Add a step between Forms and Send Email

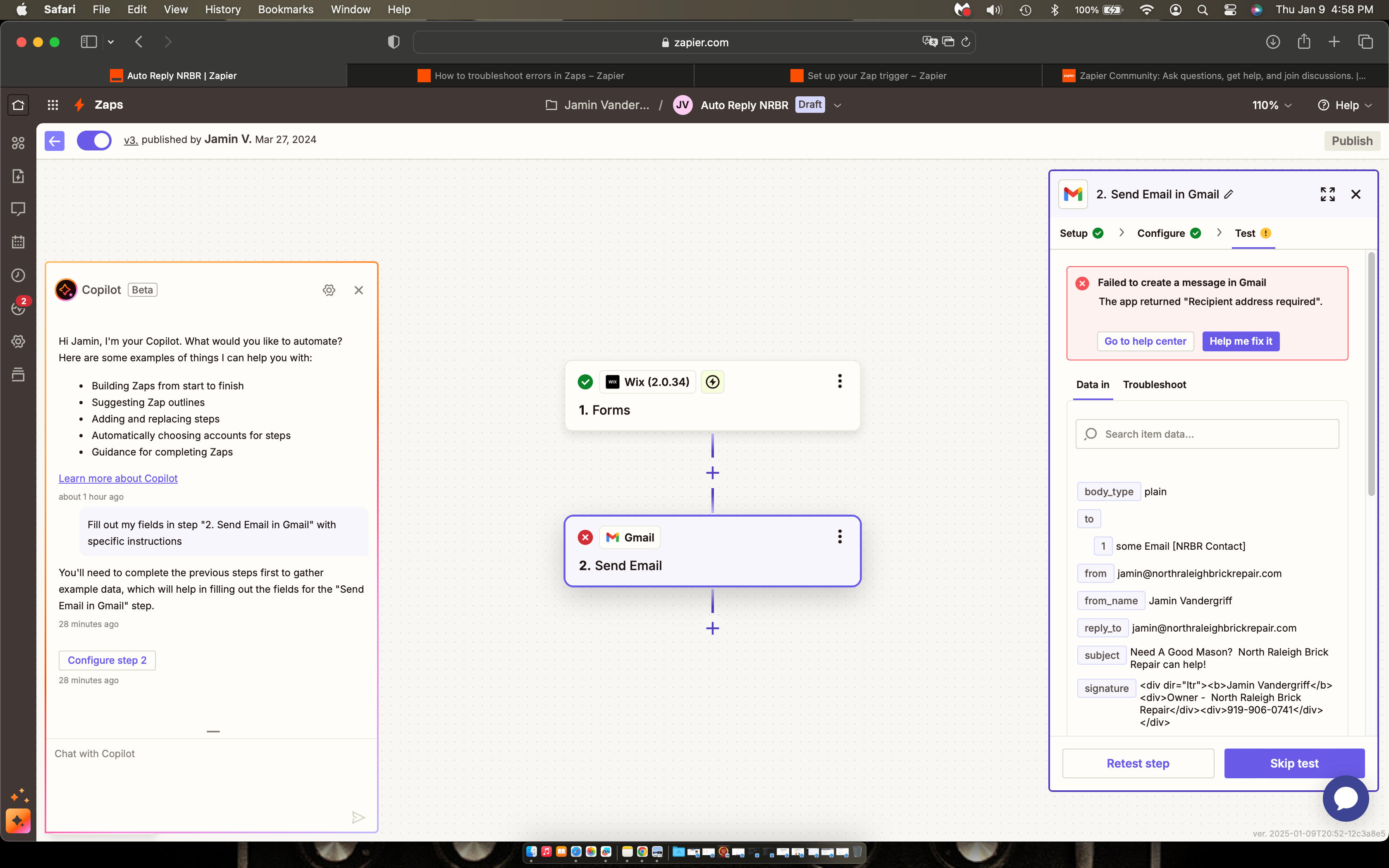712,473
